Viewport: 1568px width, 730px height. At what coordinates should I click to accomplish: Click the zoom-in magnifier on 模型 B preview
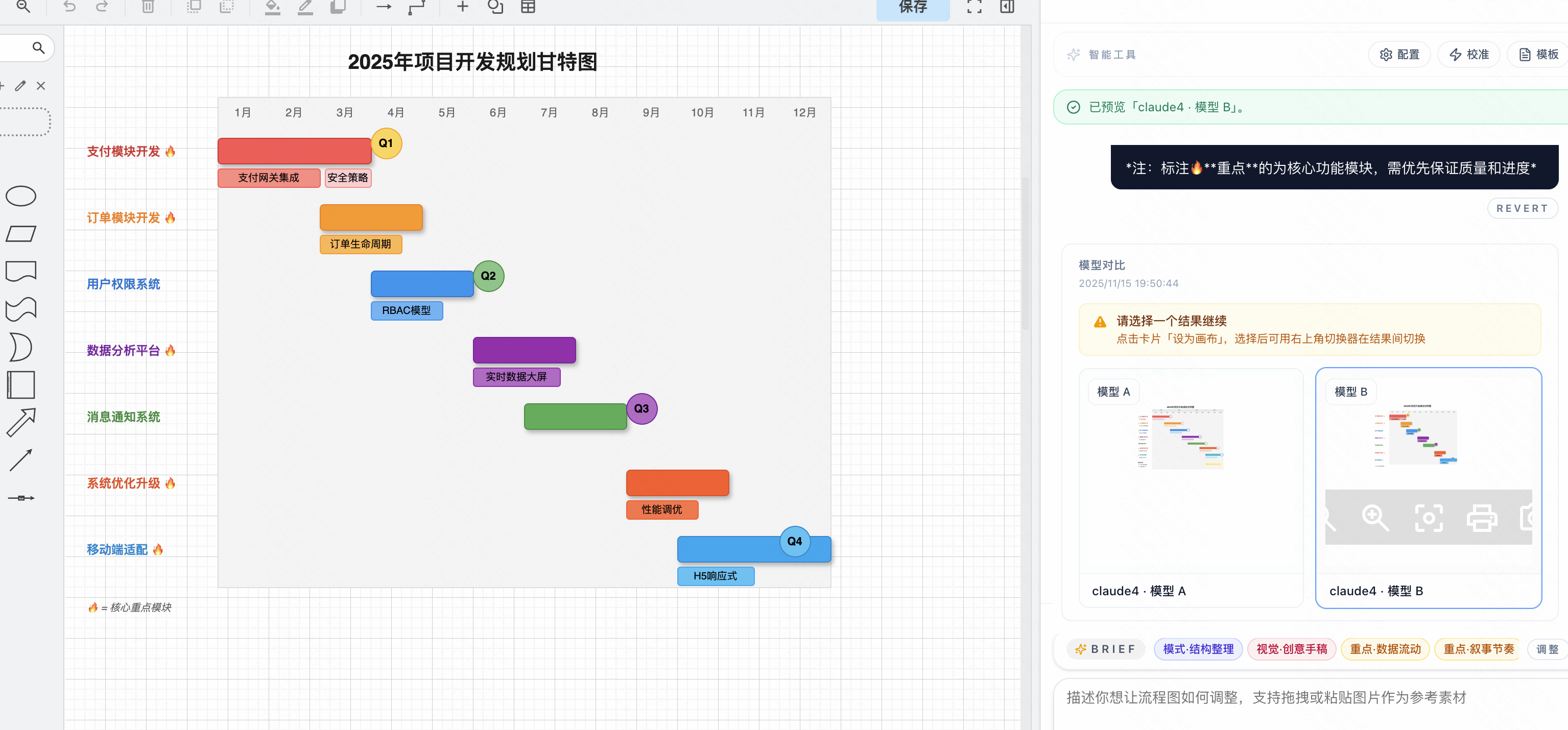coord(1374,518)
